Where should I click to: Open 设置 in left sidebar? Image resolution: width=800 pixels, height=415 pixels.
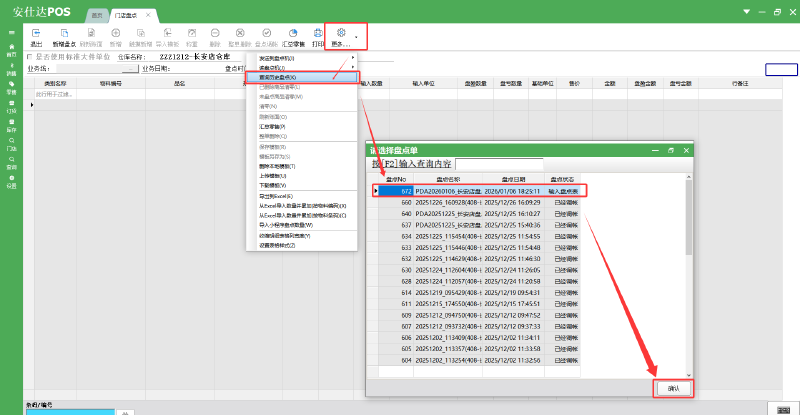[11, 182]
